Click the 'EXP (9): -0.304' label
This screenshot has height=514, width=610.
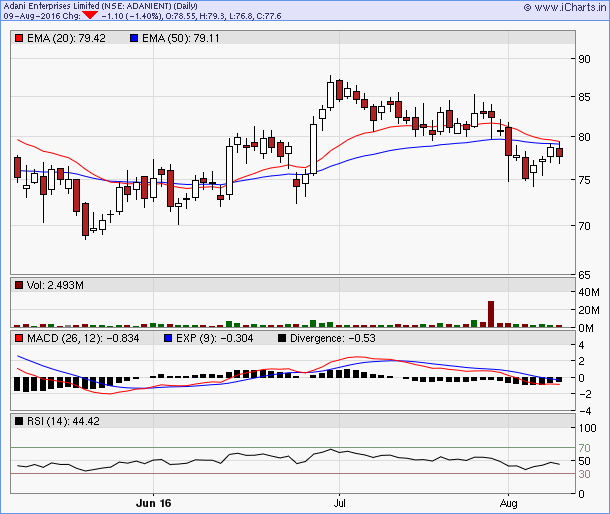(214, 338)
